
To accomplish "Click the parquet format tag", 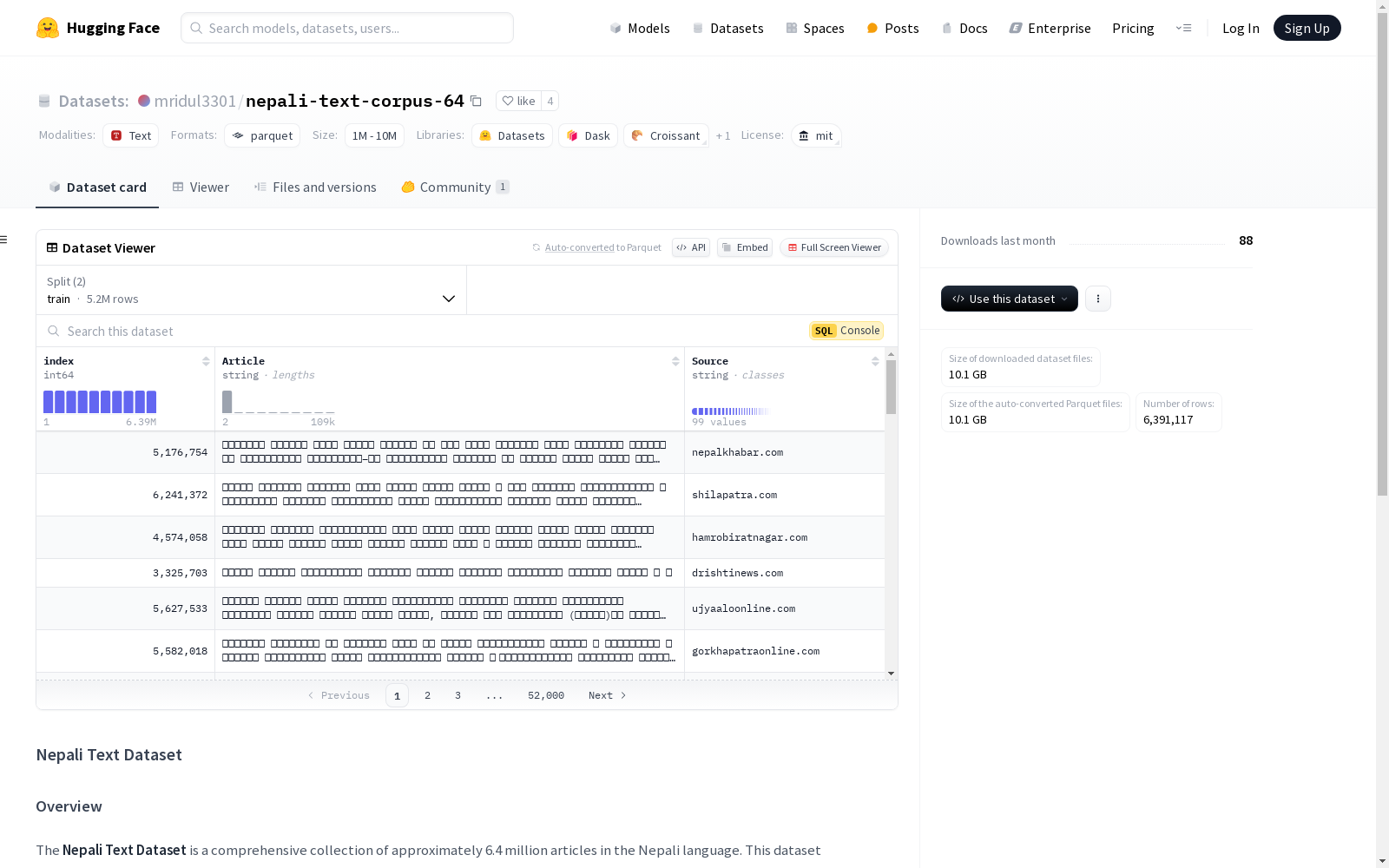I will [x=262, y=135].
